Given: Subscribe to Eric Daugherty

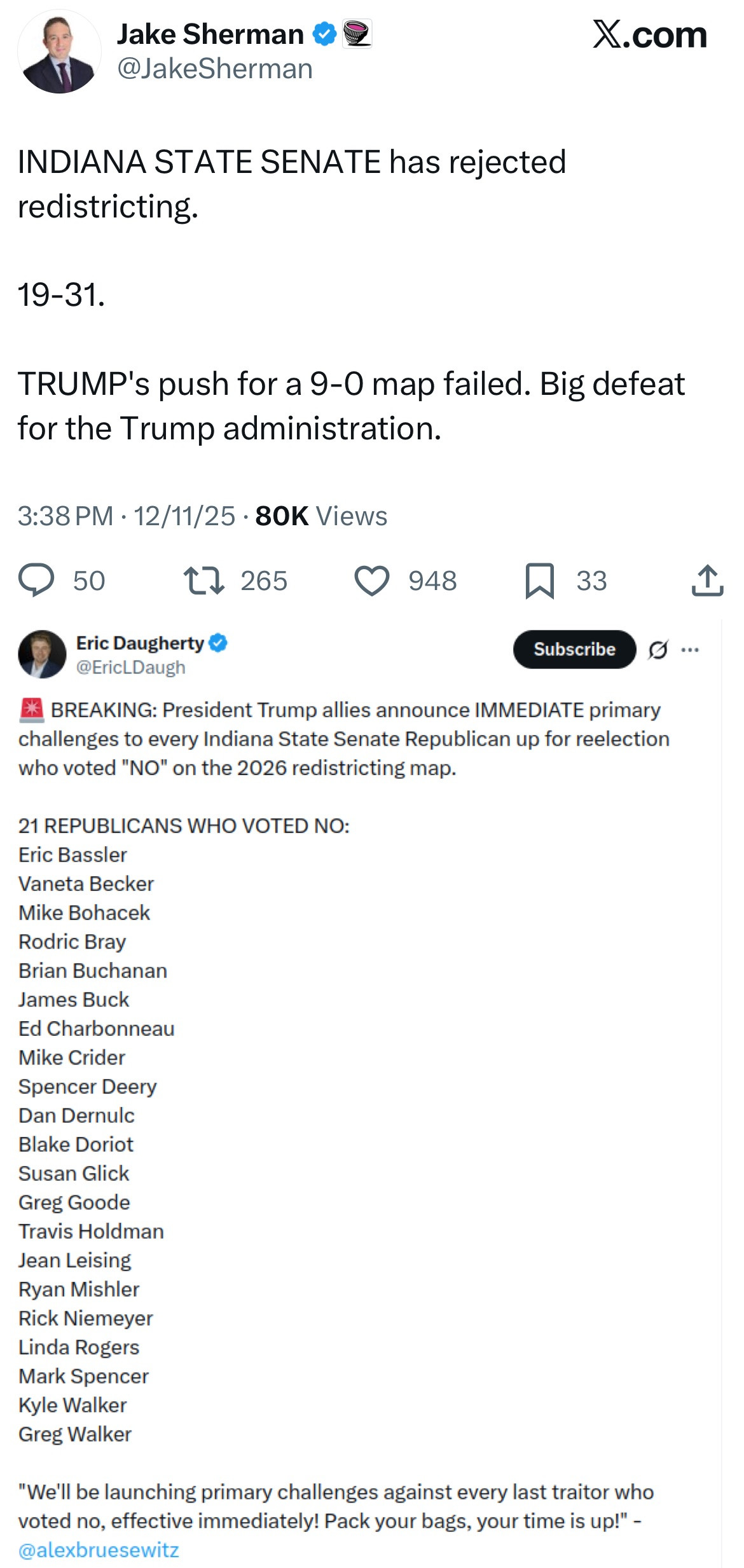Looking at the screenshot, I should pyautogui.click(x=574, y=649).
